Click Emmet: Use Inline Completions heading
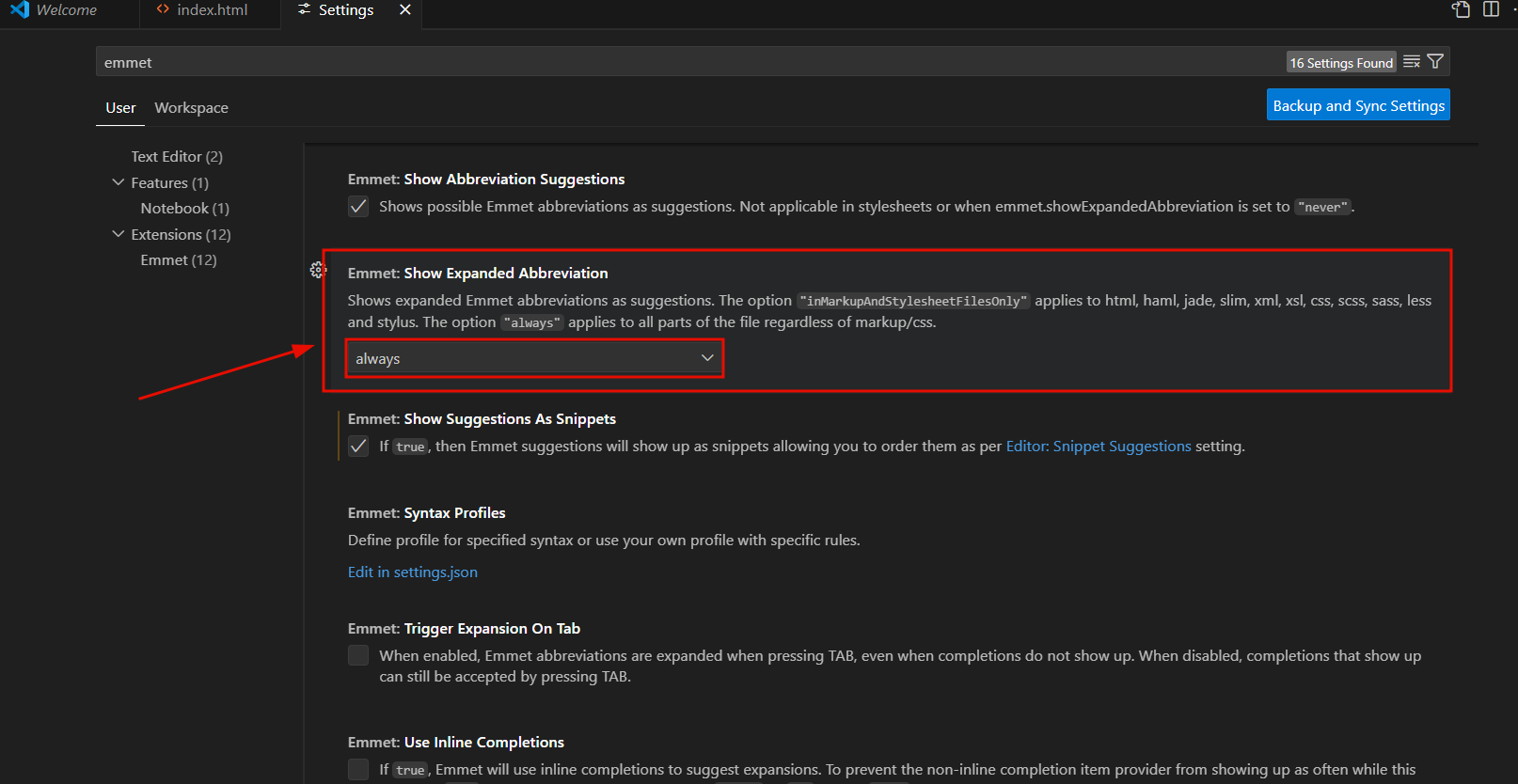The width and height of the screenshot is (1518, 784). point(456,742)
